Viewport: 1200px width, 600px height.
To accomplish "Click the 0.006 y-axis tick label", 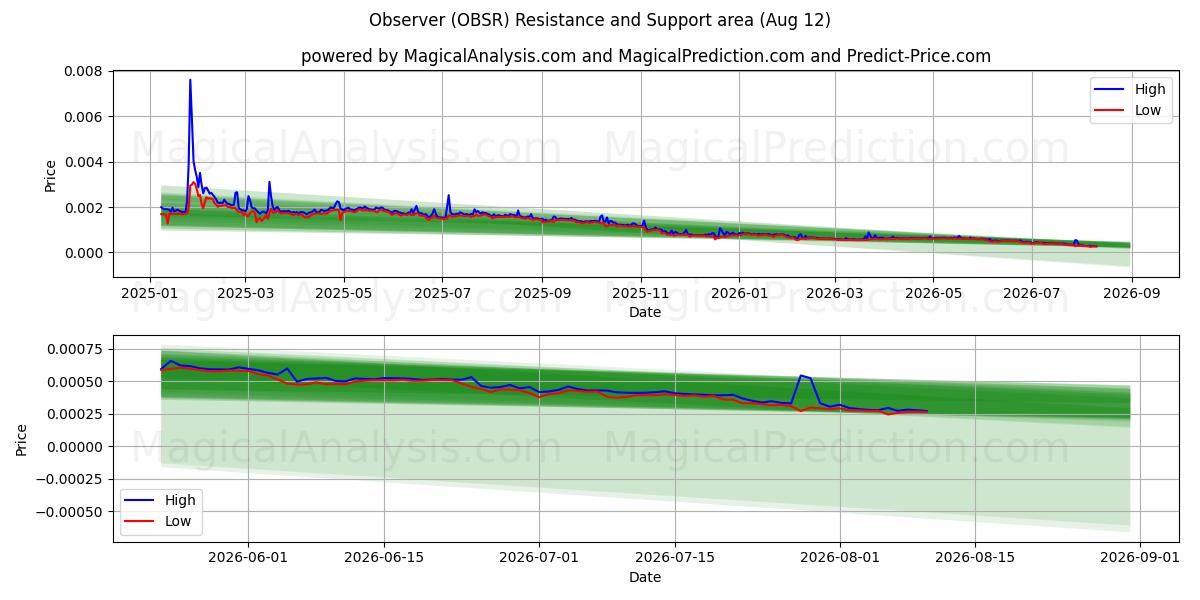I will pos(84,117).
